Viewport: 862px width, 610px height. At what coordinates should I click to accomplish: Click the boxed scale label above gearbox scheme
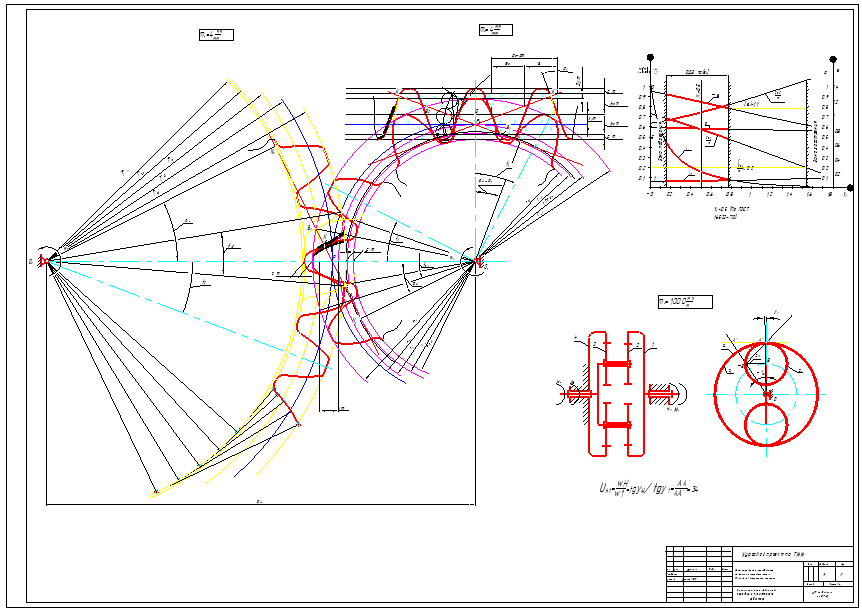click(683, 301)
